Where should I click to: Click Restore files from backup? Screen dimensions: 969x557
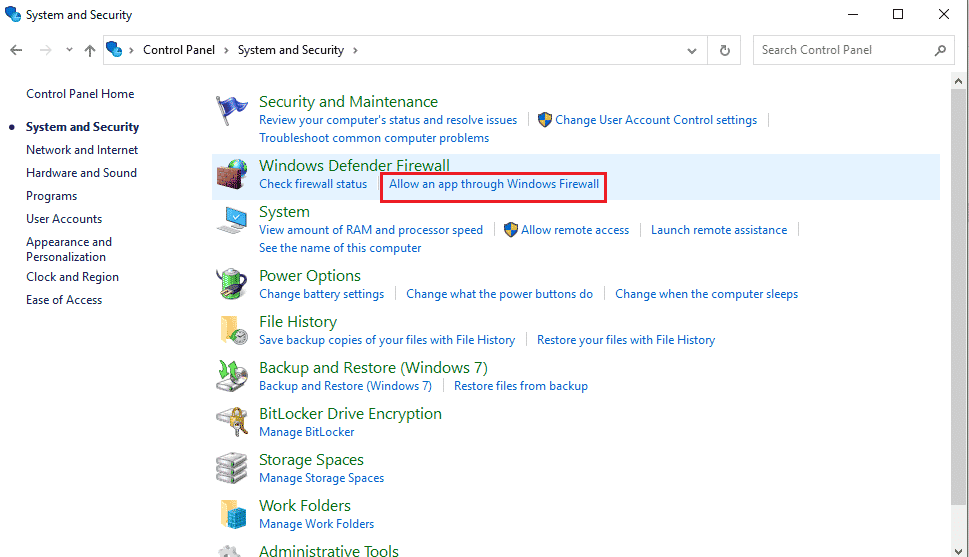(521, 386)
